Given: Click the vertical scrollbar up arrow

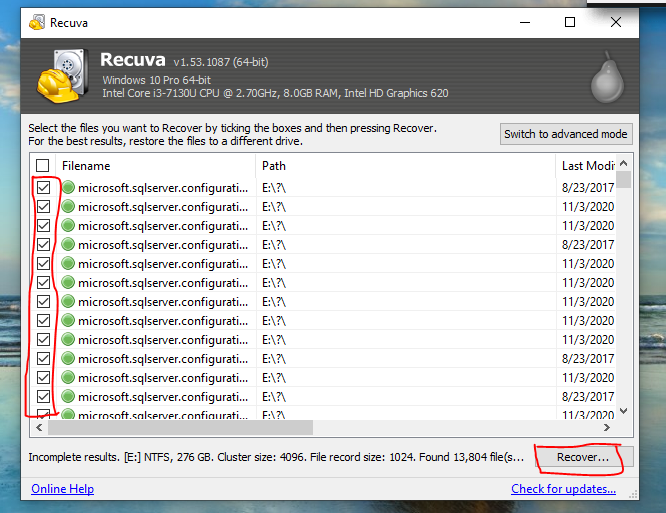Looking at the screenshot, I should click(624, 163).
